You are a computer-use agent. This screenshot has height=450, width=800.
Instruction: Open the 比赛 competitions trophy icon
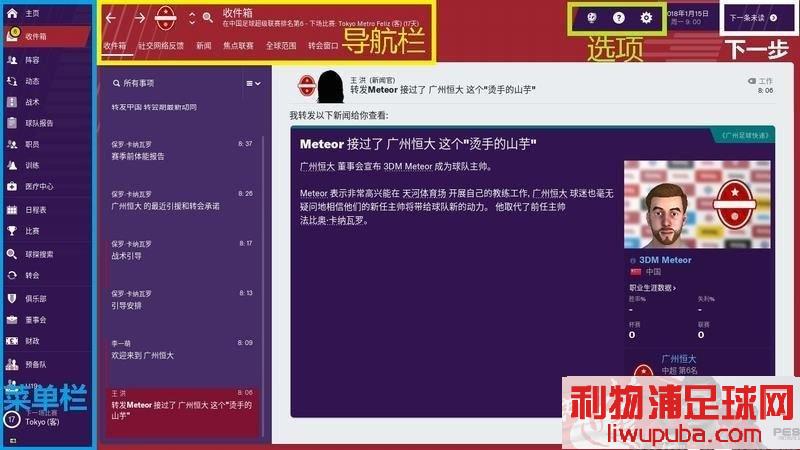(x=12, y=231)
